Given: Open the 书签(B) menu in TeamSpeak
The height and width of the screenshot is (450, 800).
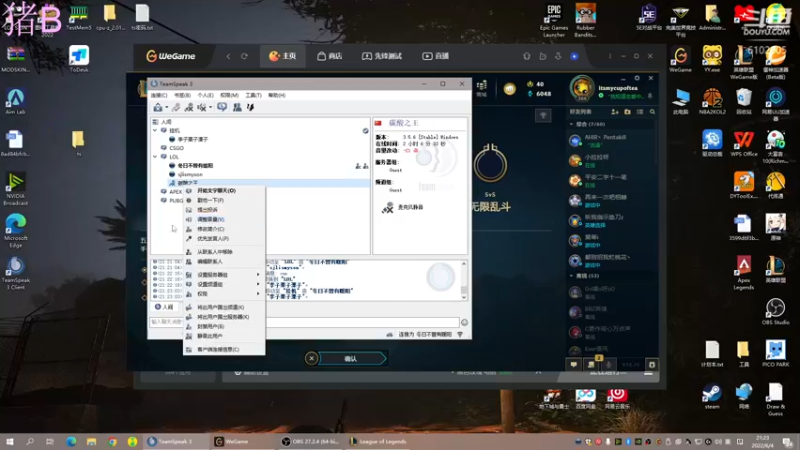Looking at the screenshot, I should coord(182,95).
